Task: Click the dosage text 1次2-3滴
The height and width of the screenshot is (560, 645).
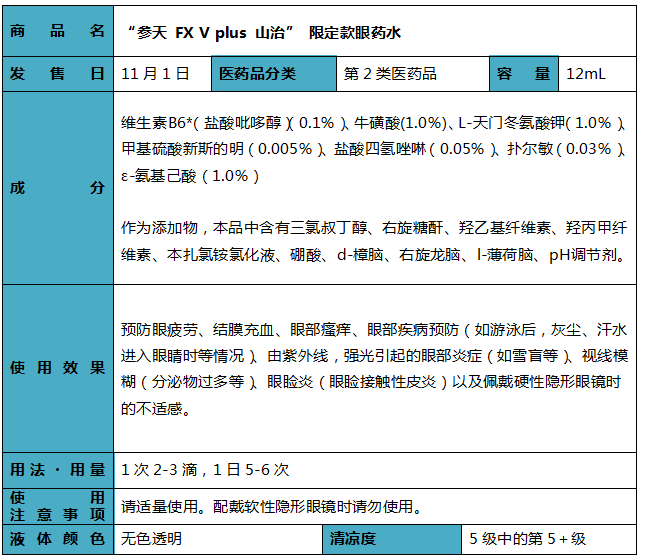Action: [159, 470]
